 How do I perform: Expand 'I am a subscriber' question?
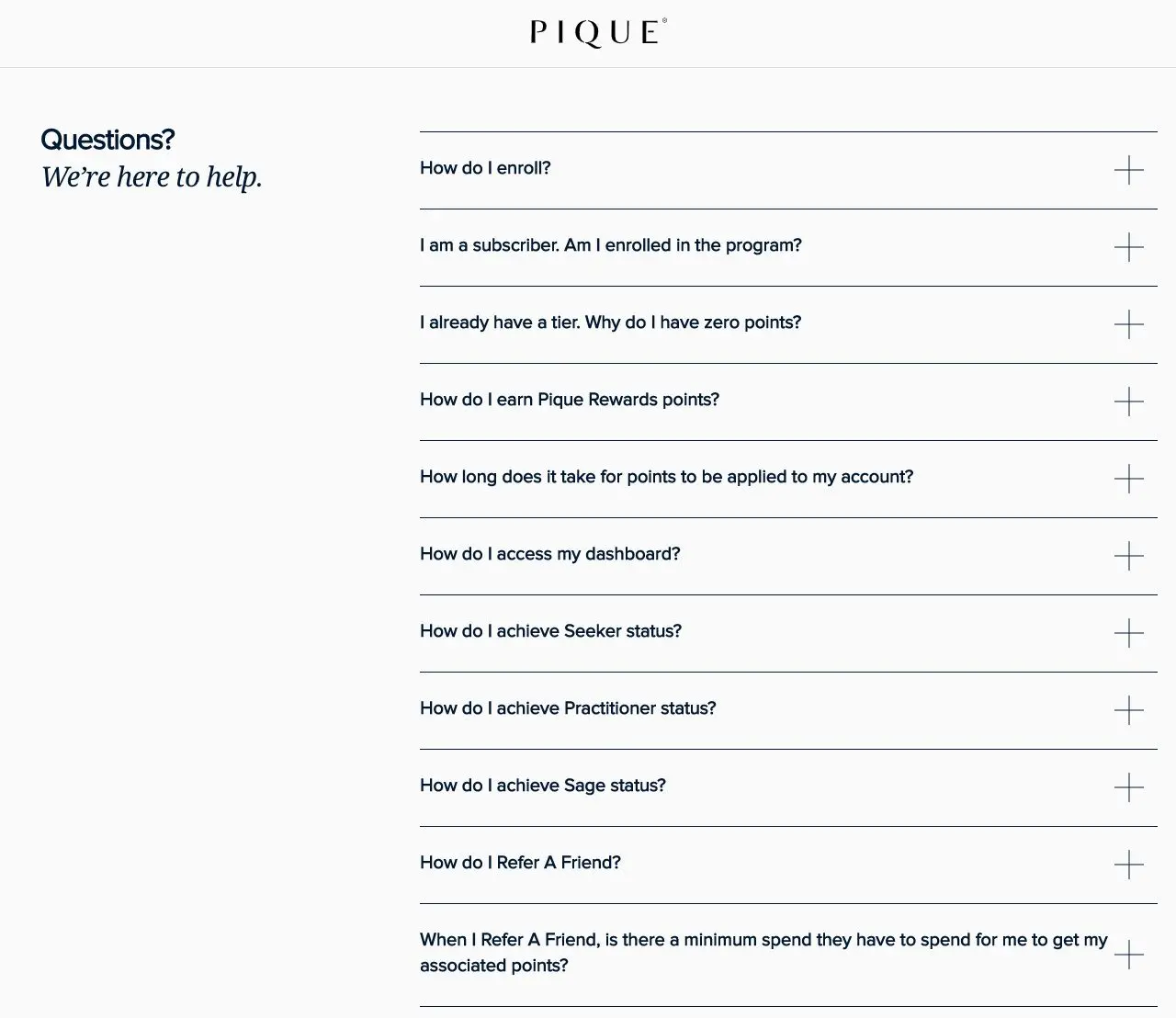point(611,245)
